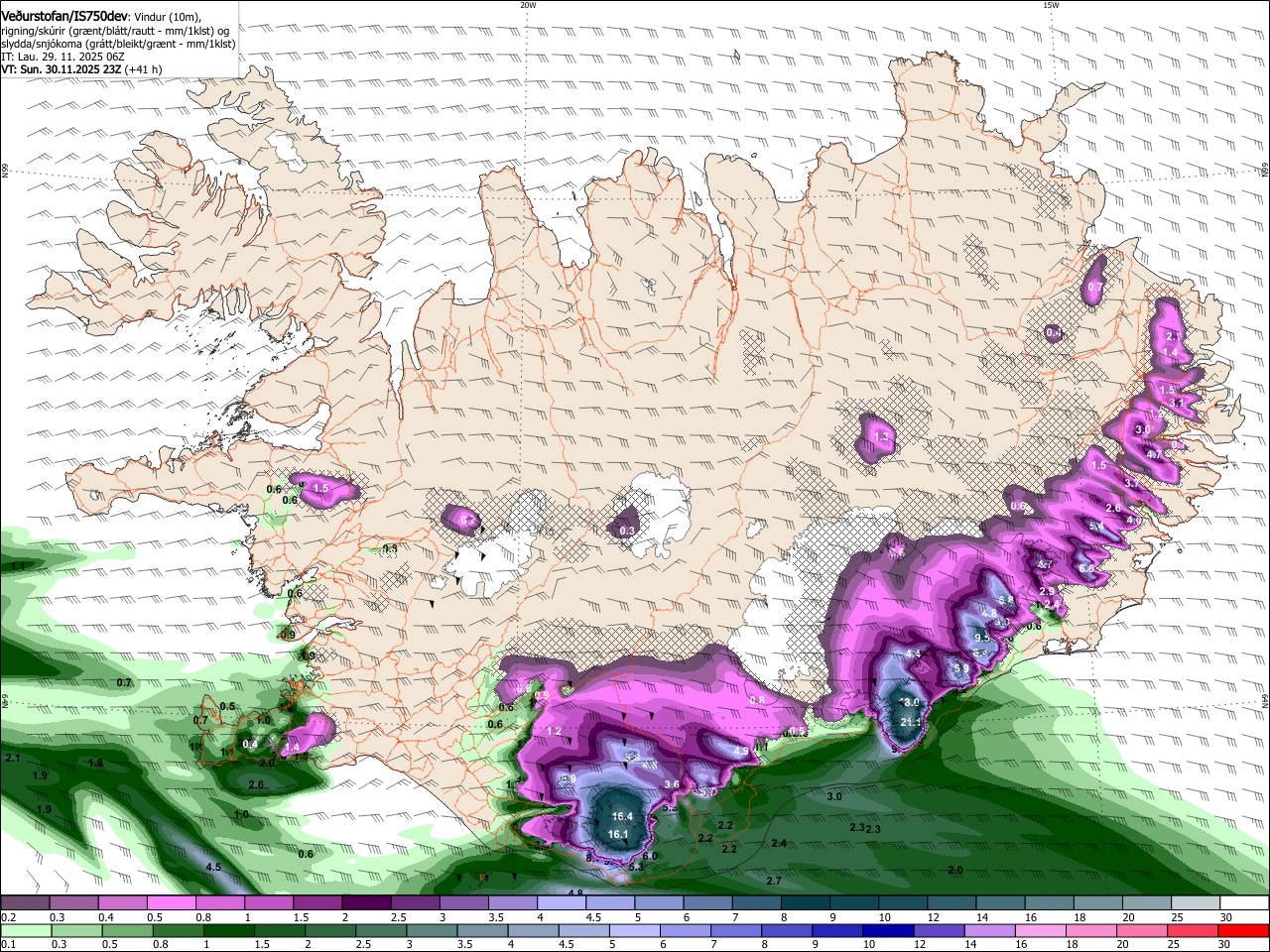
Task: Select the pale mint green 0.1 rain swatch
Action: pos(25,930)
